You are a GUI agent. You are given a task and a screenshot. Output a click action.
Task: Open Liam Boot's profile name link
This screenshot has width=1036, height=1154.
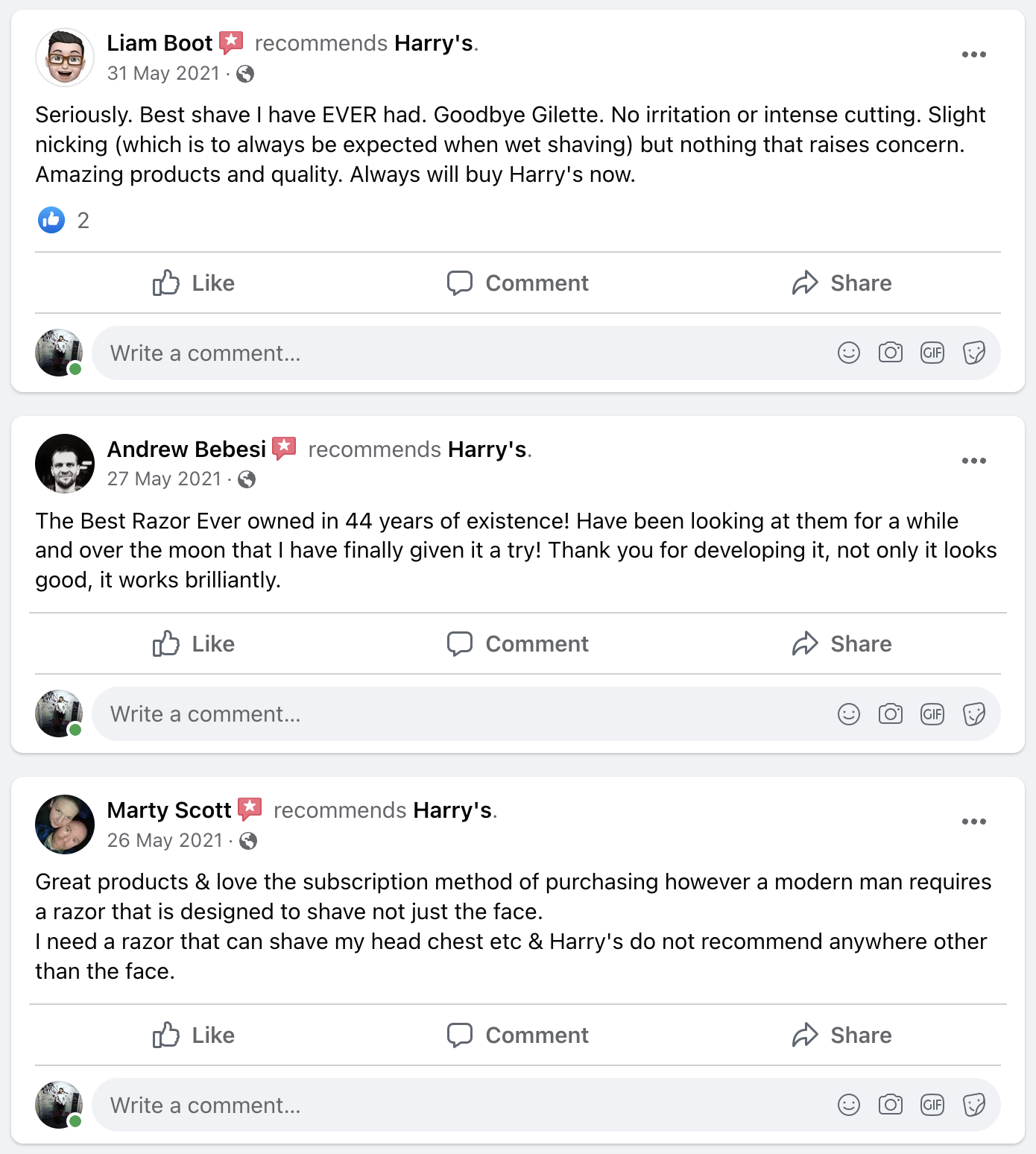tap(159, 43)
